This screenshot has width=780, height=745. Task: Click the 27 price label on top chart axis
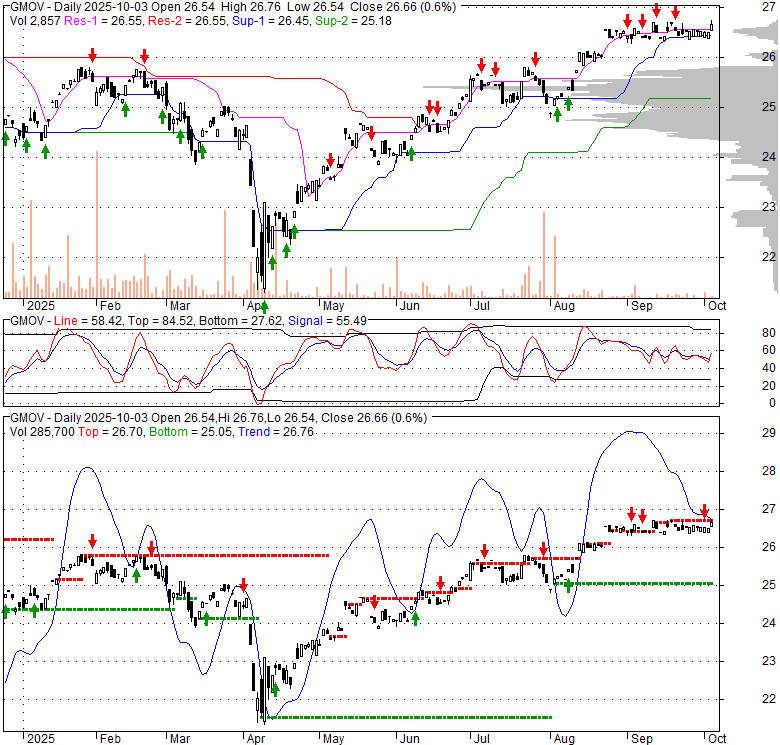(769, 6)
